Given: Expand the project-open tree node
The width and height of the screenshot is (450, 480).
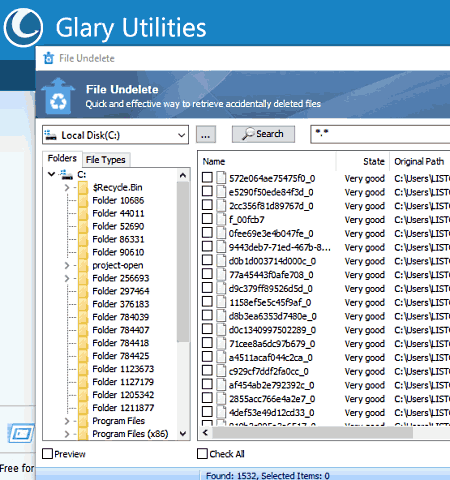Looking at the screenshot, I should pyautogui.click(x=67, y=265).
